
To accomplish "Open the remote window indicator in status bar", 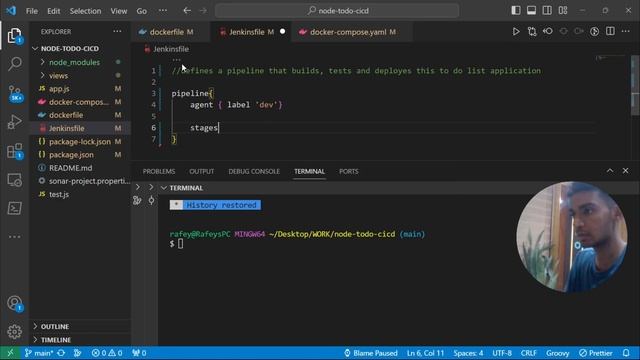I will (10, 353).
